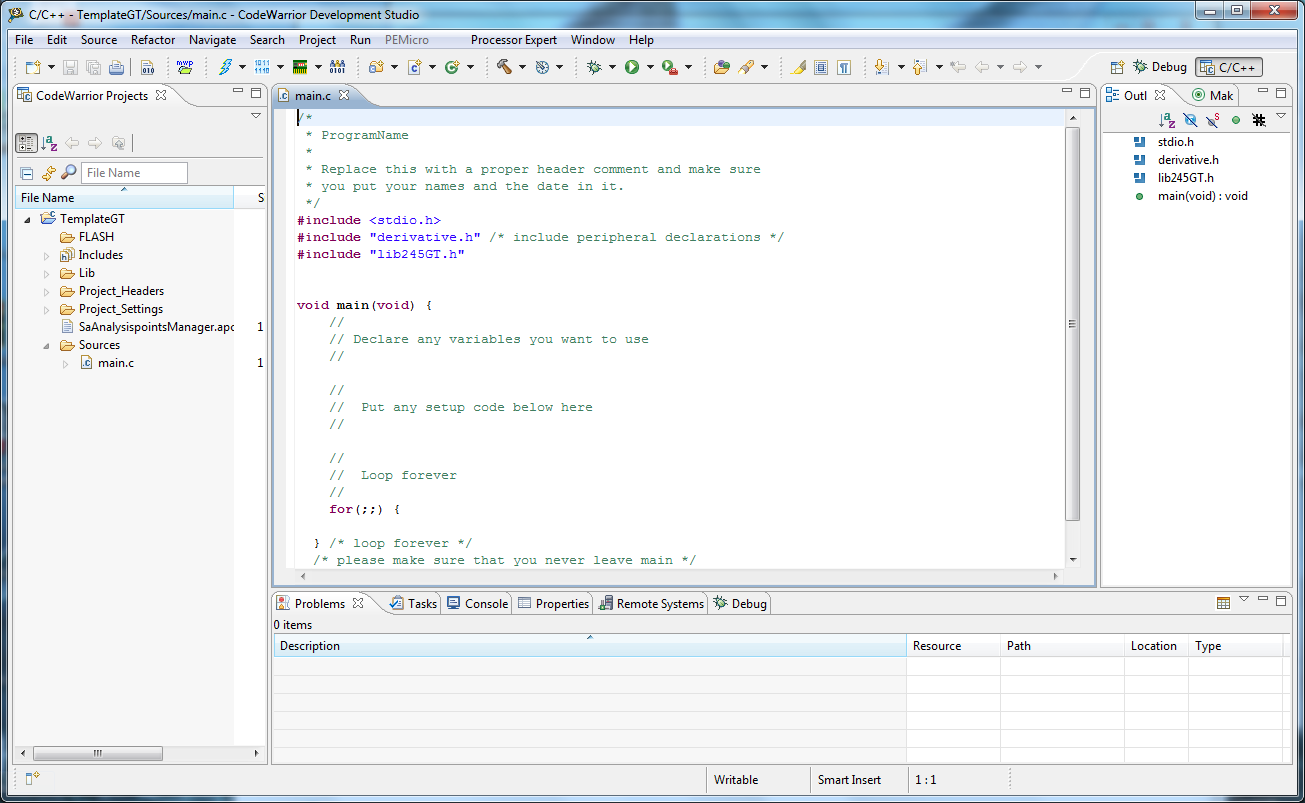Viewport: 1305px width, 803px height.
Task: Click the Previous Annotation toolbar icon
Action: coord(920,67)
